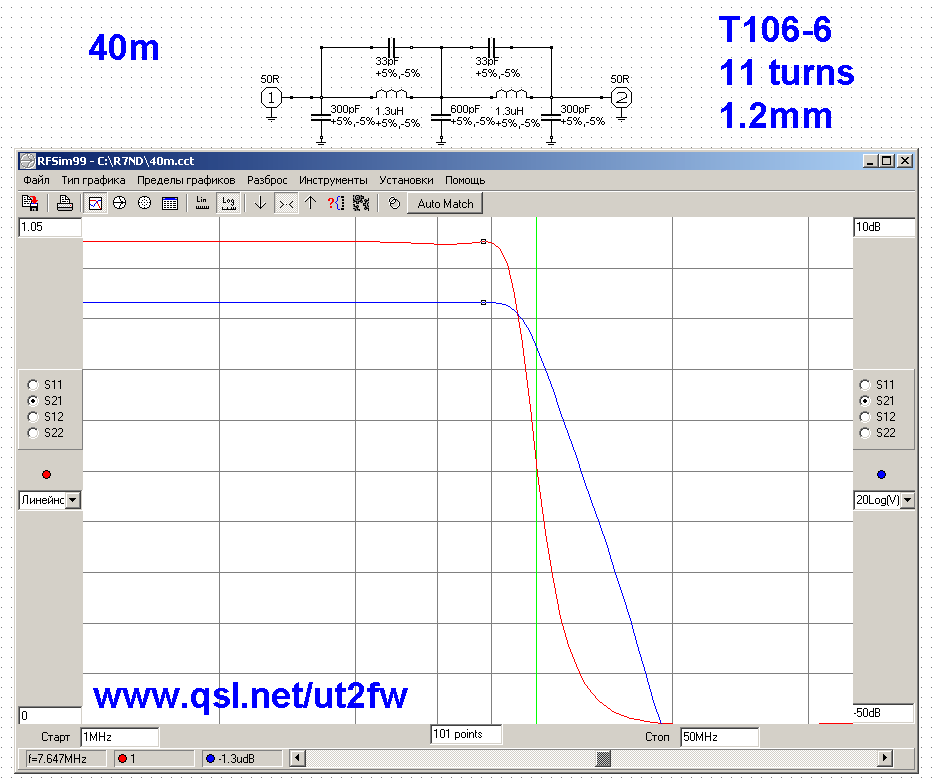Click the tolerance analysis dice icon
Viewport: 933px width, 780px height.
click(x=361, y=203)
